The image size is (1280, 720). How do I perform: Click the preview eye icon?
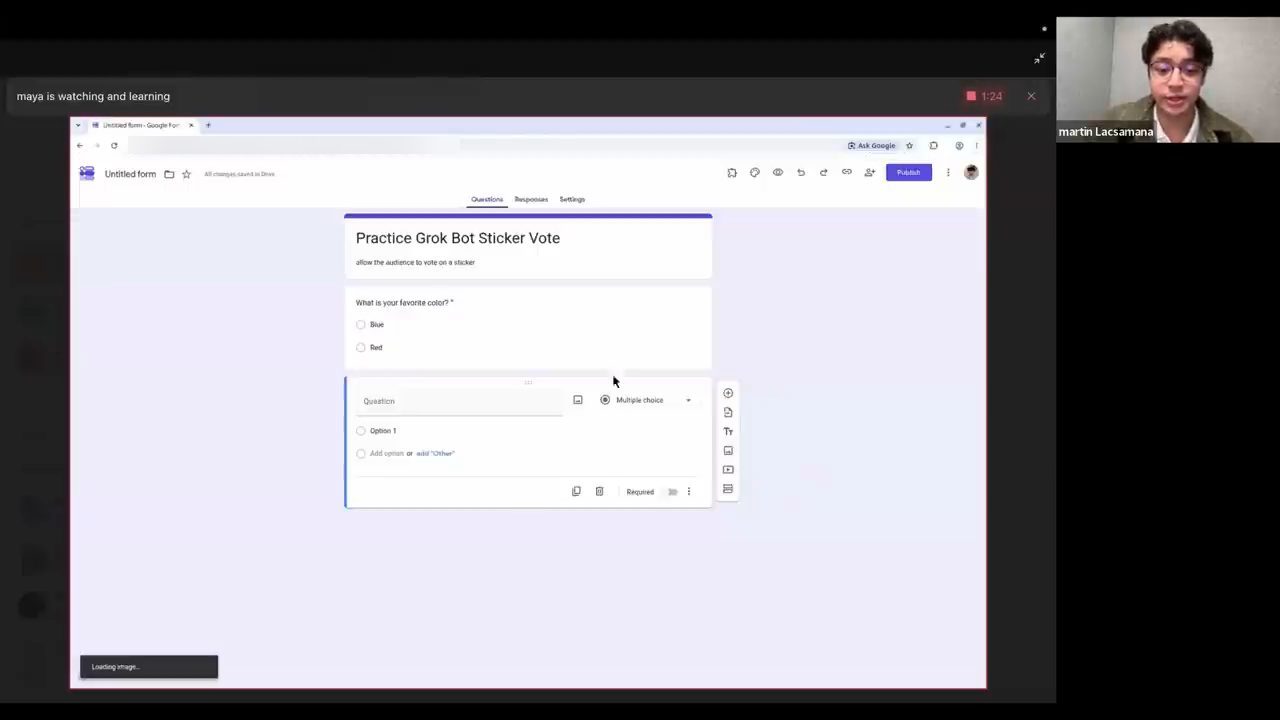[778, 173]
